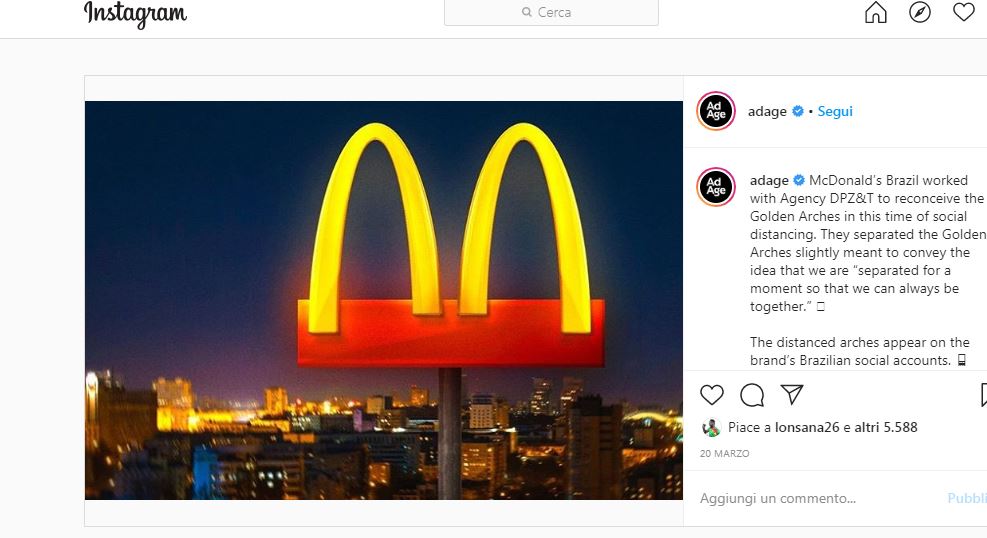987x538 pixels.
Task: Open the activity heart icon in header
Action: pyautogui.click(x=964, y=12)
